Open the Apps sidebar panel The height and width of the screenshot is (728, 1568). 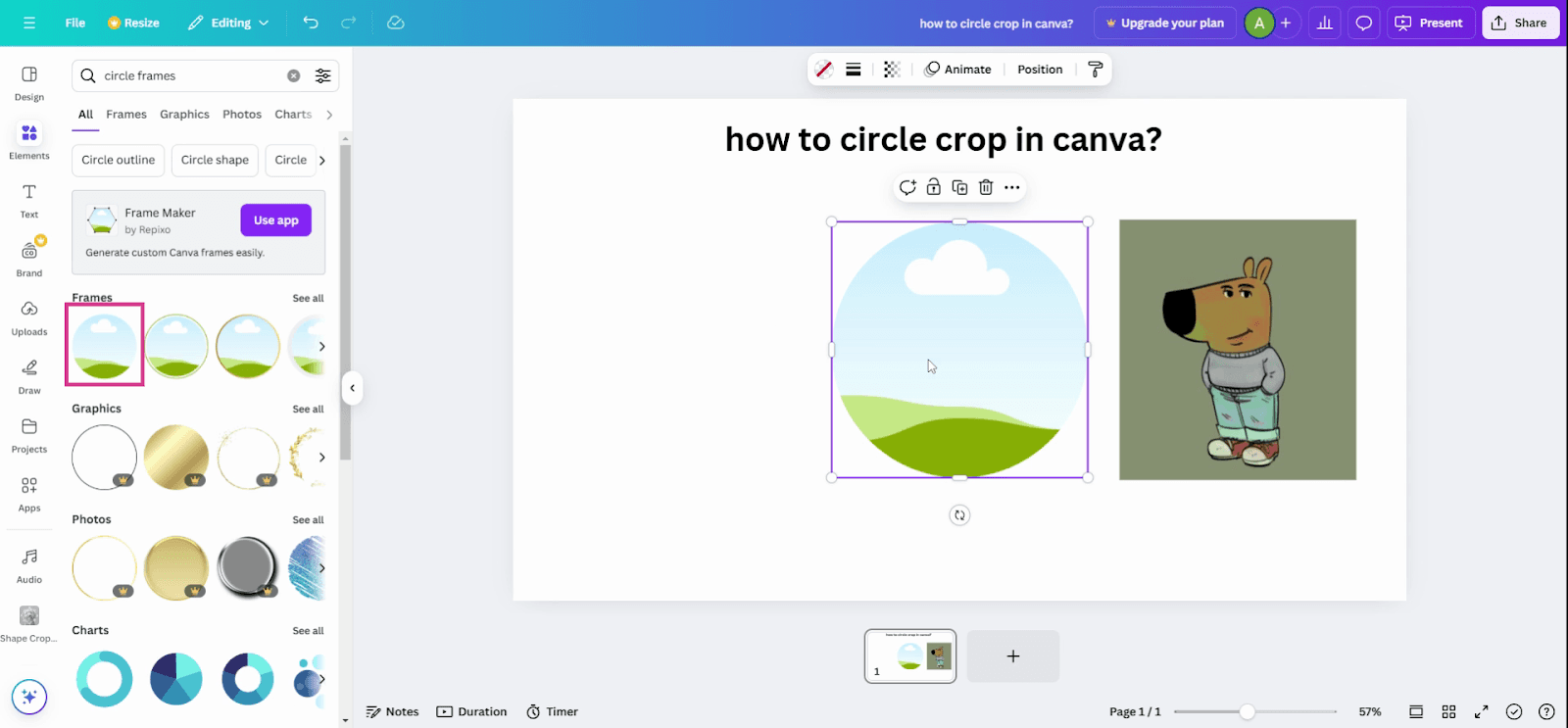(x=29, y=495)
